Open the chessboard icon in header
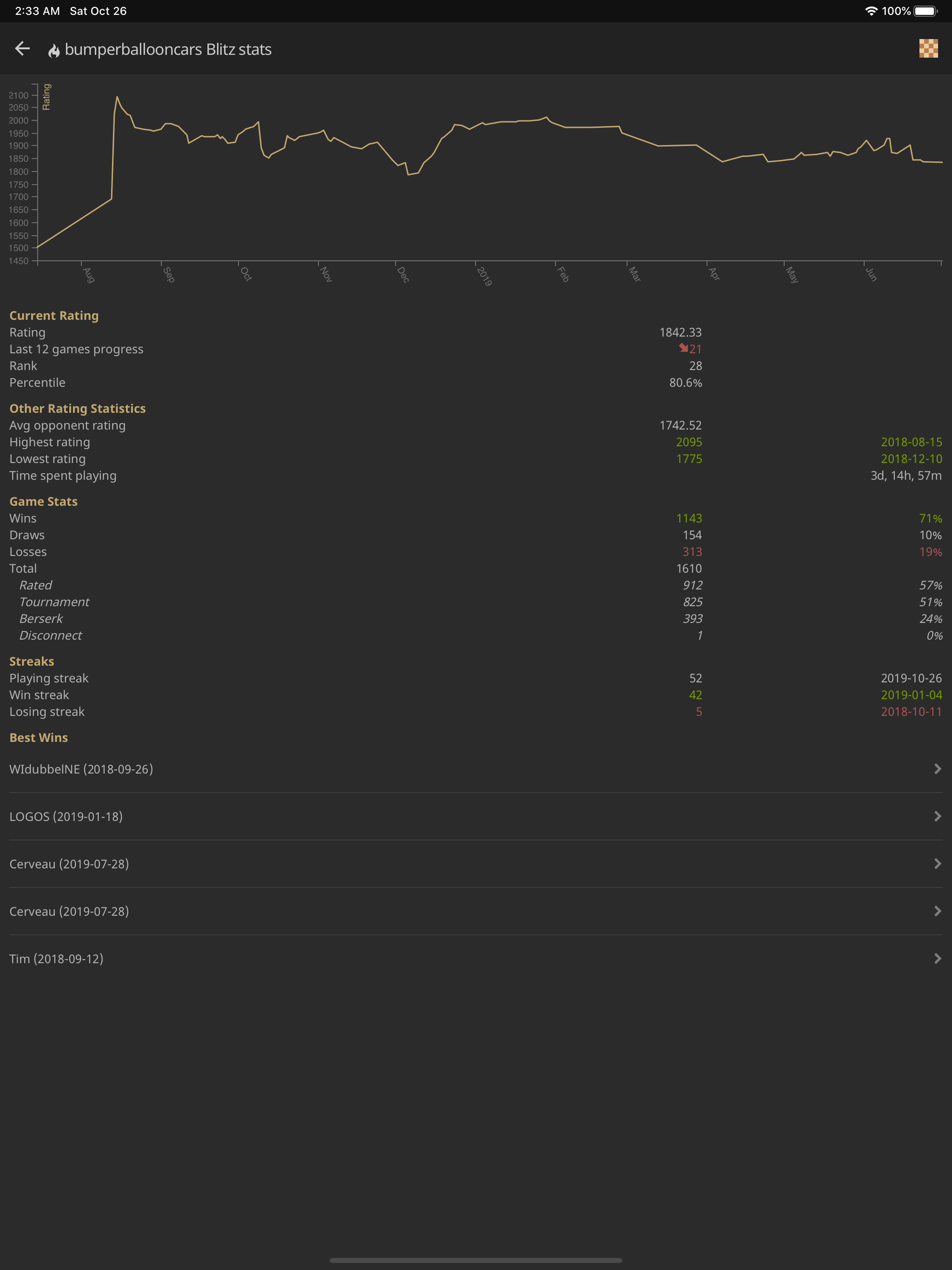Image resolution: width=952 pixels, height=1270 pixels. pyautogui.click(x=928, y=49)
